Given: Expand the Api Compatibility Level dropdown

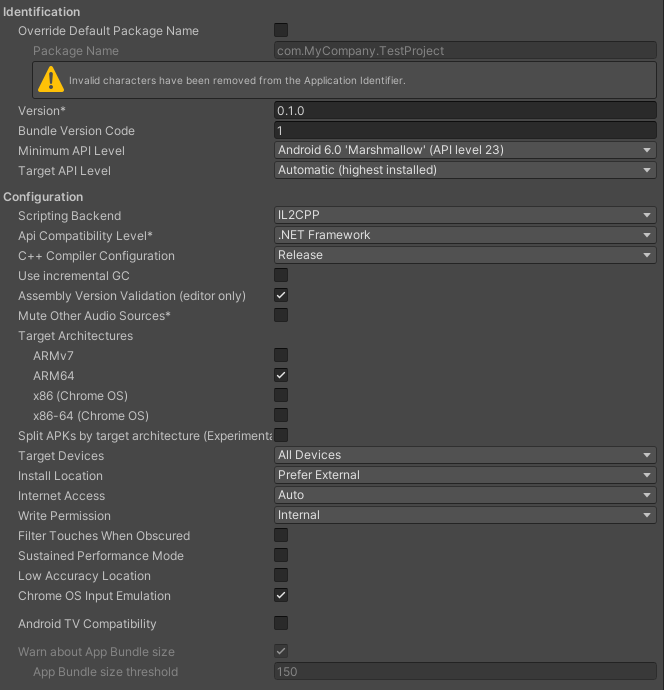Looking at the screenshot, I should [465, 235].
